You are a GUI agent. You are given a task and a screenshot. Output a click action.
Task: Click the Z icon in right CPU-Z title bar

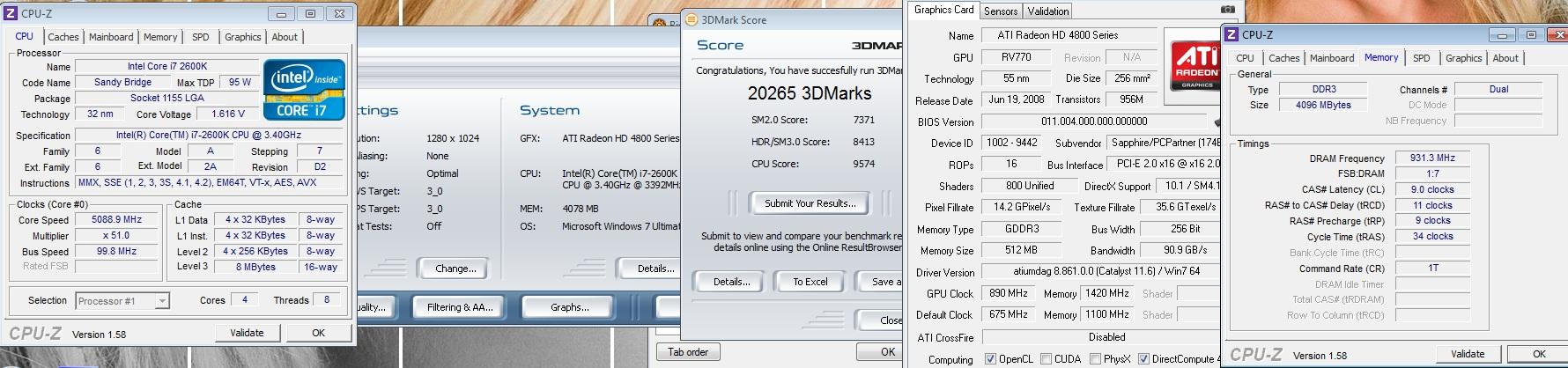coord(1231,34)
